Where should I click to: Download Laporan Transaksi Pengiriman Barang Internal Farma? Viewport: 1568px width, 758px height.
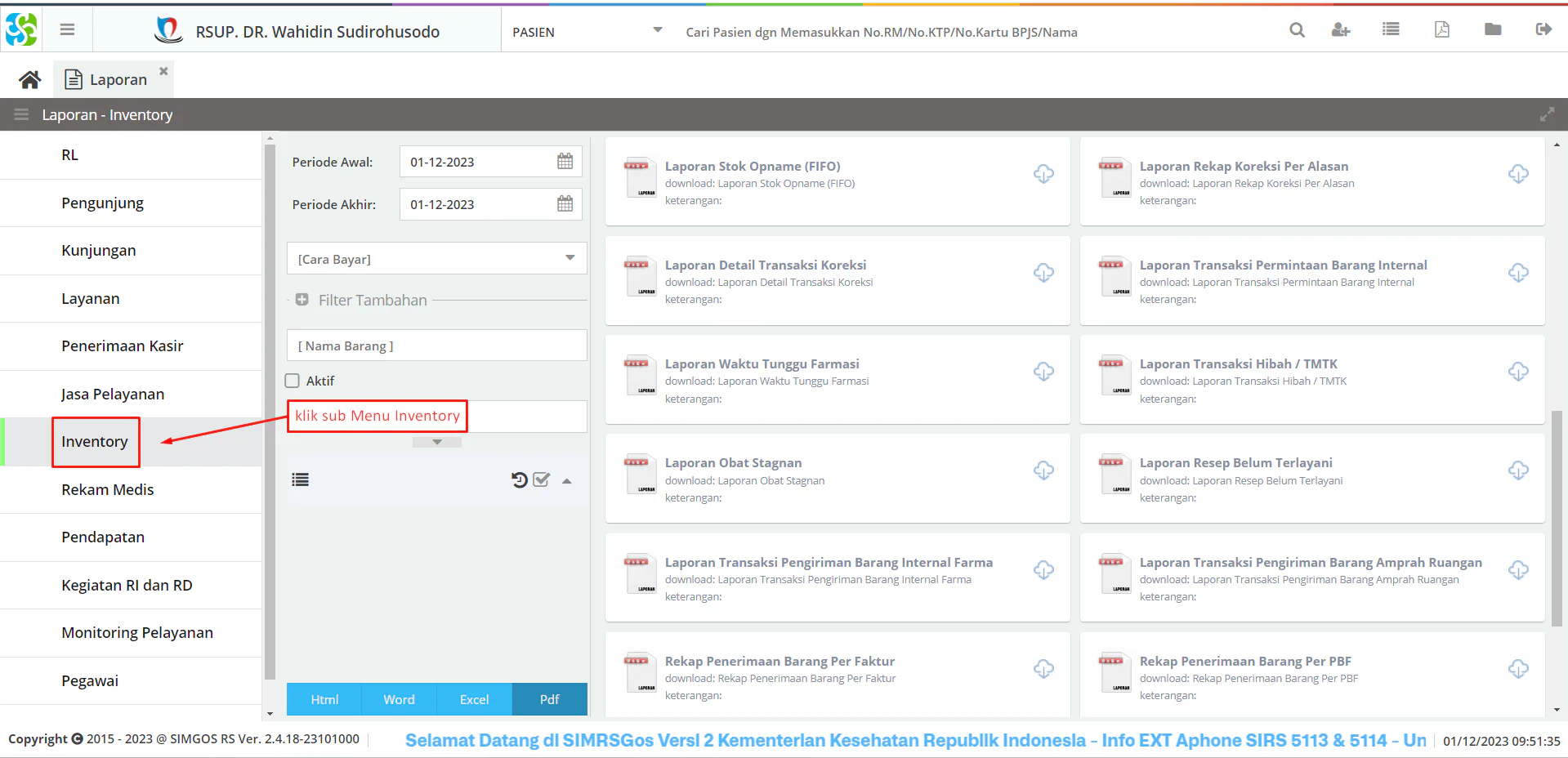pos(1043,569)
